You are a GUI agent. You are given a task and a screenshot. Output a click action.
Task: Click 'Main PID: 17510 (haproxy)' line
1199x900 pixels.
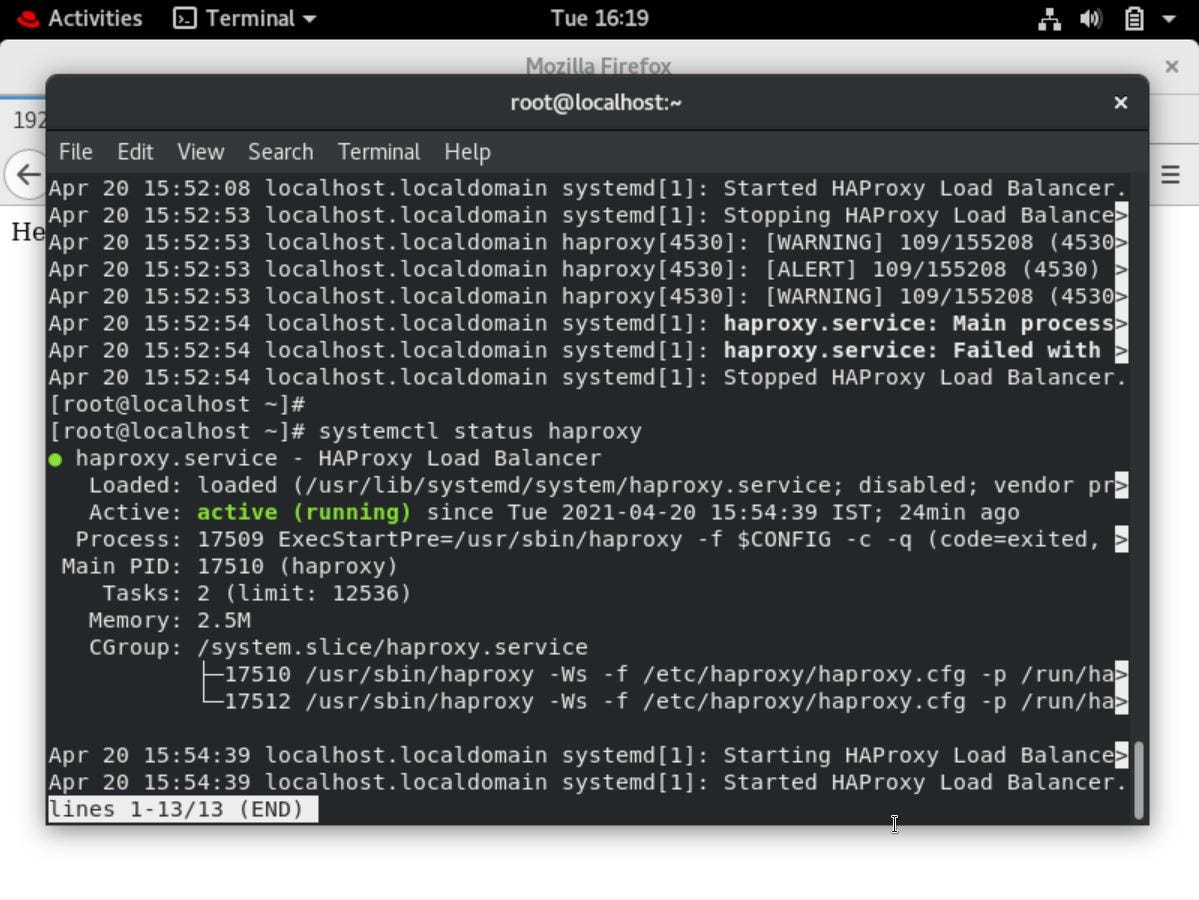[229, 567]
